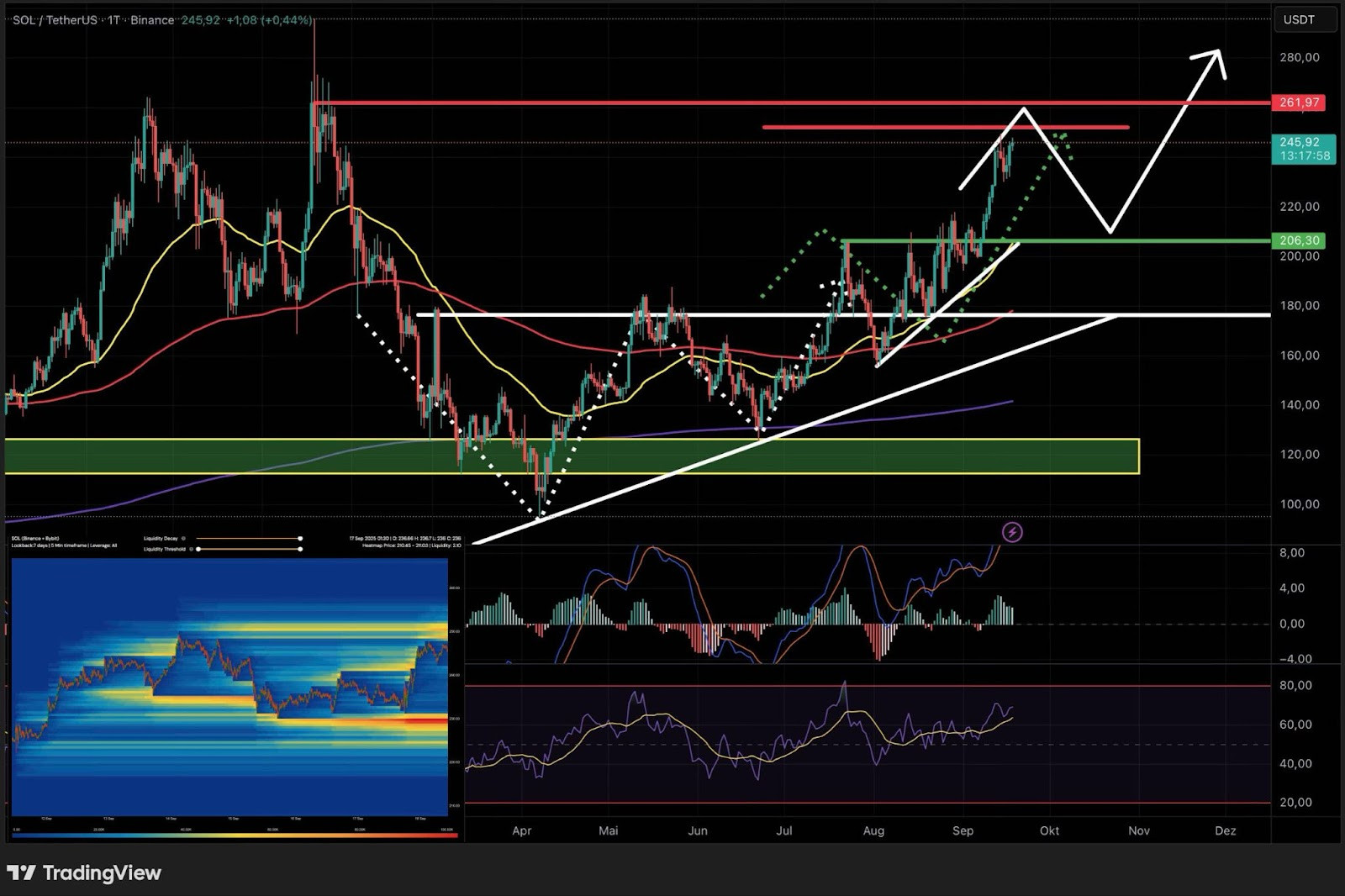Click the 'Mai' time axis label
The image size is (1345, 896).
tap(608, 830)
